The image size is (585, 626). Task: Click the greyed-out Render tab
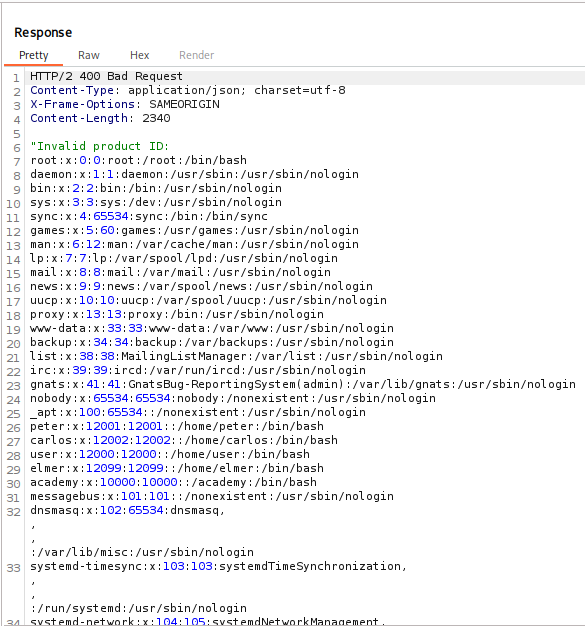(x=196, y=55)
